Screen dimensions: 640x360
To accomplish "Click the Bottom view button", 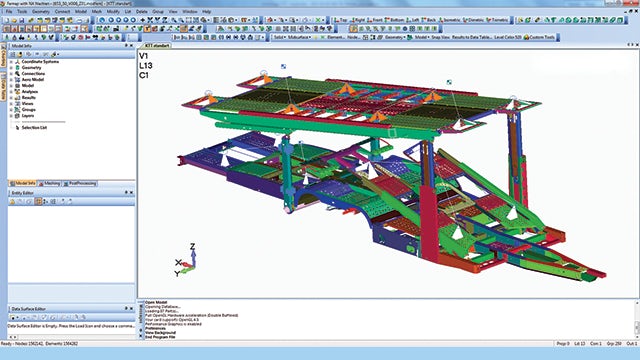I will click(x=394, y=20).
